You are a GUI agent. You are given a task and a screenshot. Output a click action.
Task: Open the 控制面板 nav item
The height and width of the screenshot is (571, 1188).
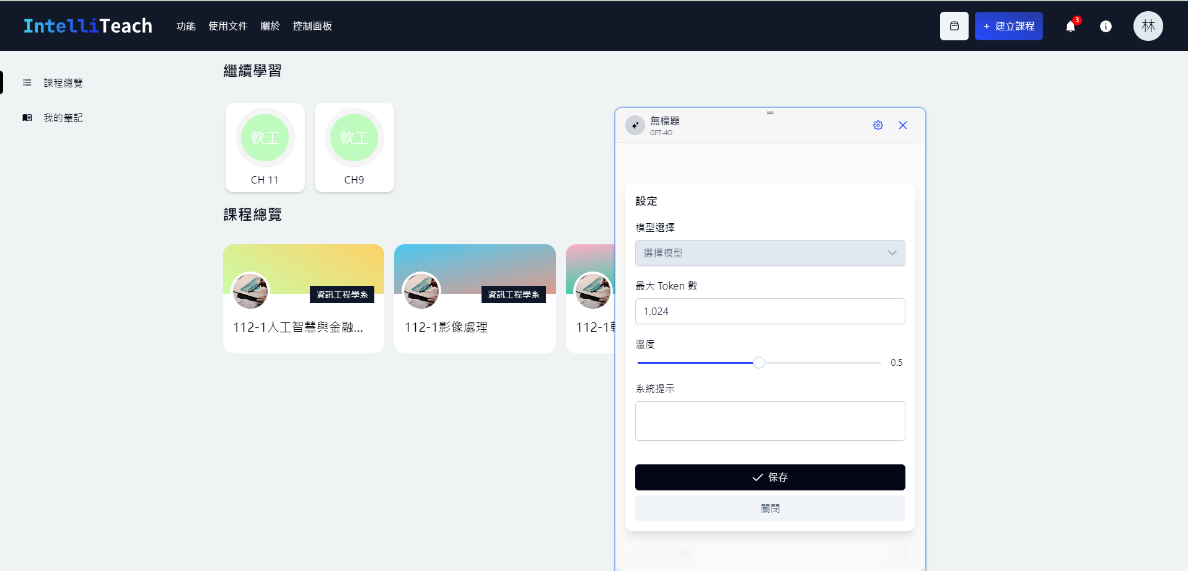click(312, 26)
